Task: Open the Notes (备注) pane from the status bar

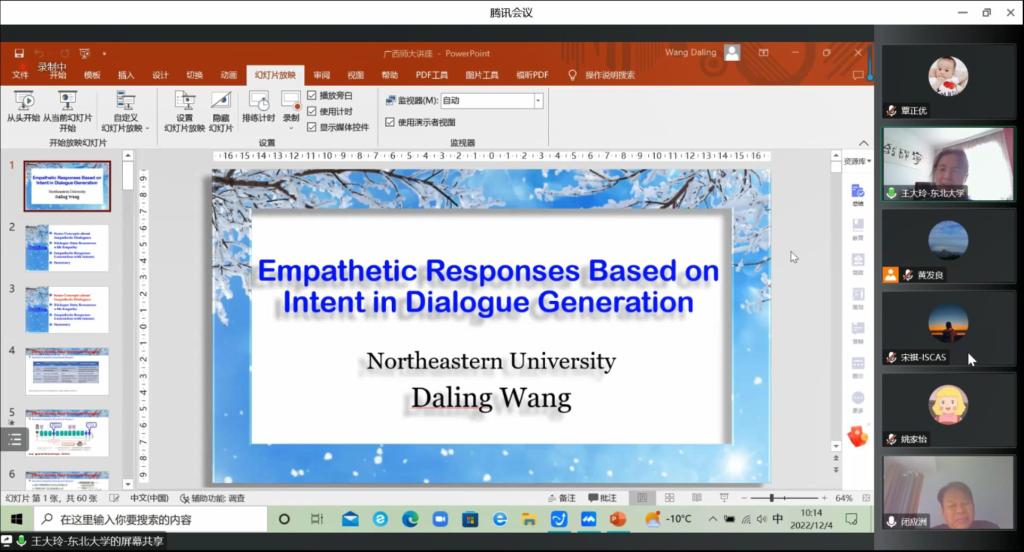Action: 562,498
